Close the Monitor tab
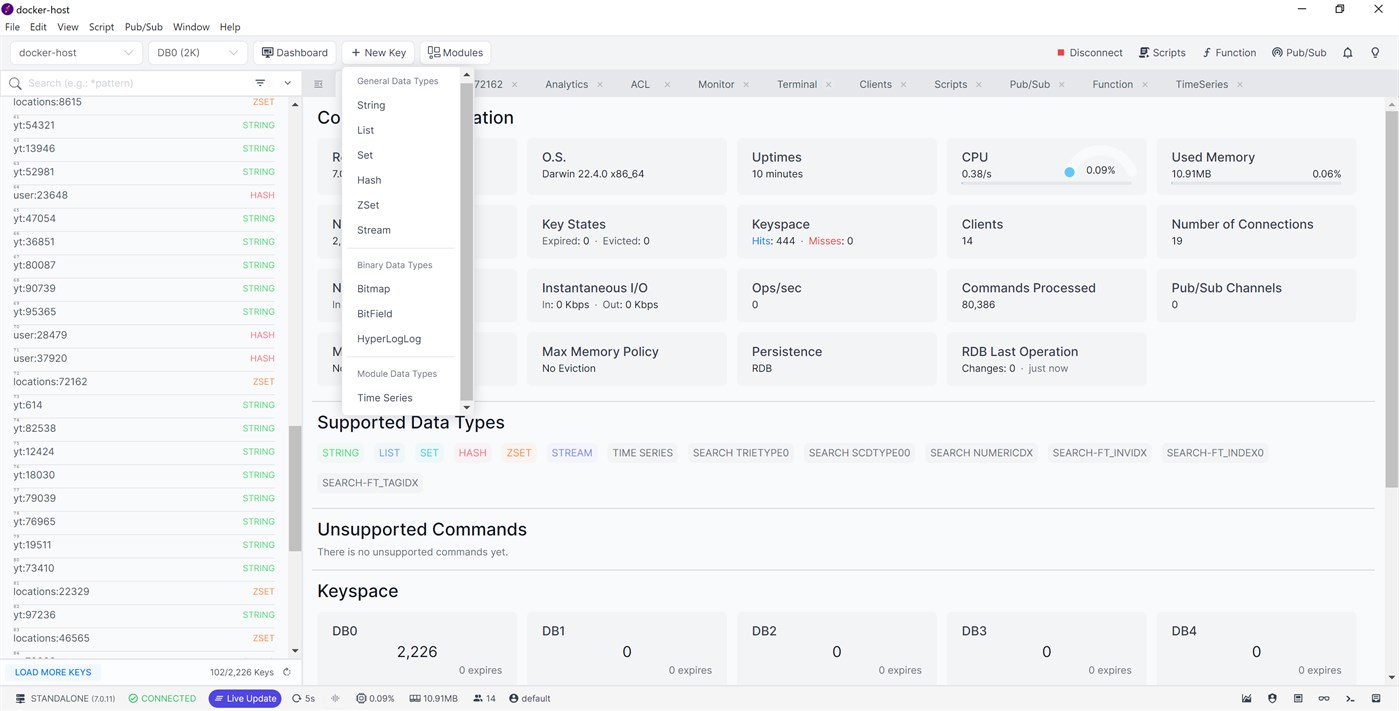Image resolution: width=1399 pixels, height=711 pixels. pos(746,85)
